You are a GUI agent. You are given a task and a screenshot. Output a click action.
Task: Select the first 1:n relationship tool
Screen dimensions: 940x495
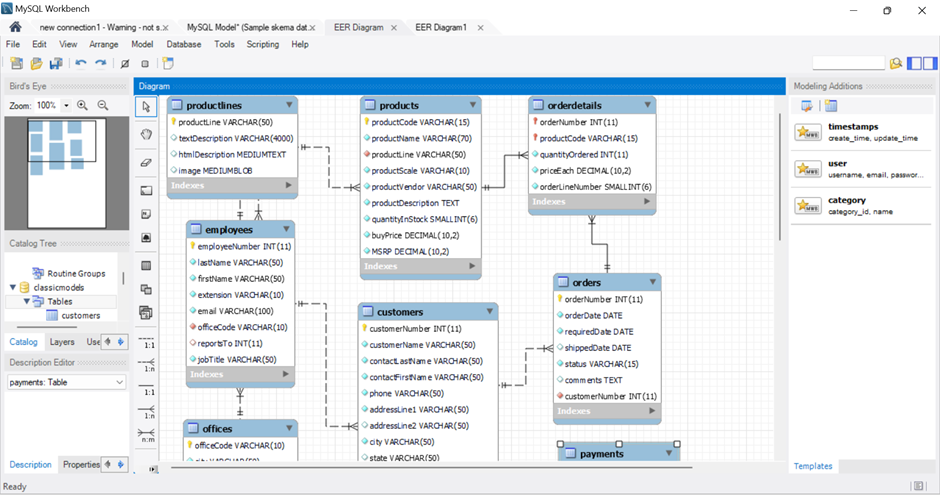(x=147, y=365)
